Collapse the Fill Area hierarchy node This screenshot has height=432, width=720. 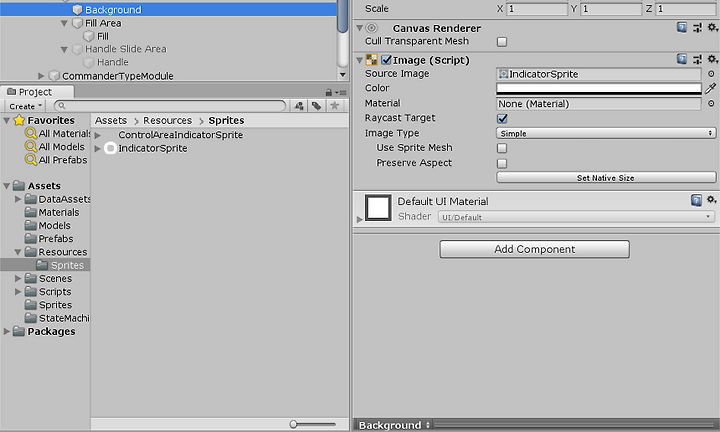[x=64, y=23]
